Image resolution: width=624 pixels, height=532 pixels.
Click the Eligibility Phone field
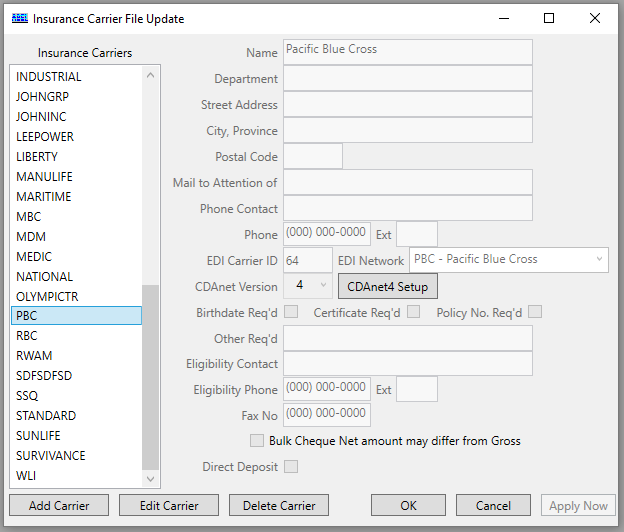tap(327, 389)
